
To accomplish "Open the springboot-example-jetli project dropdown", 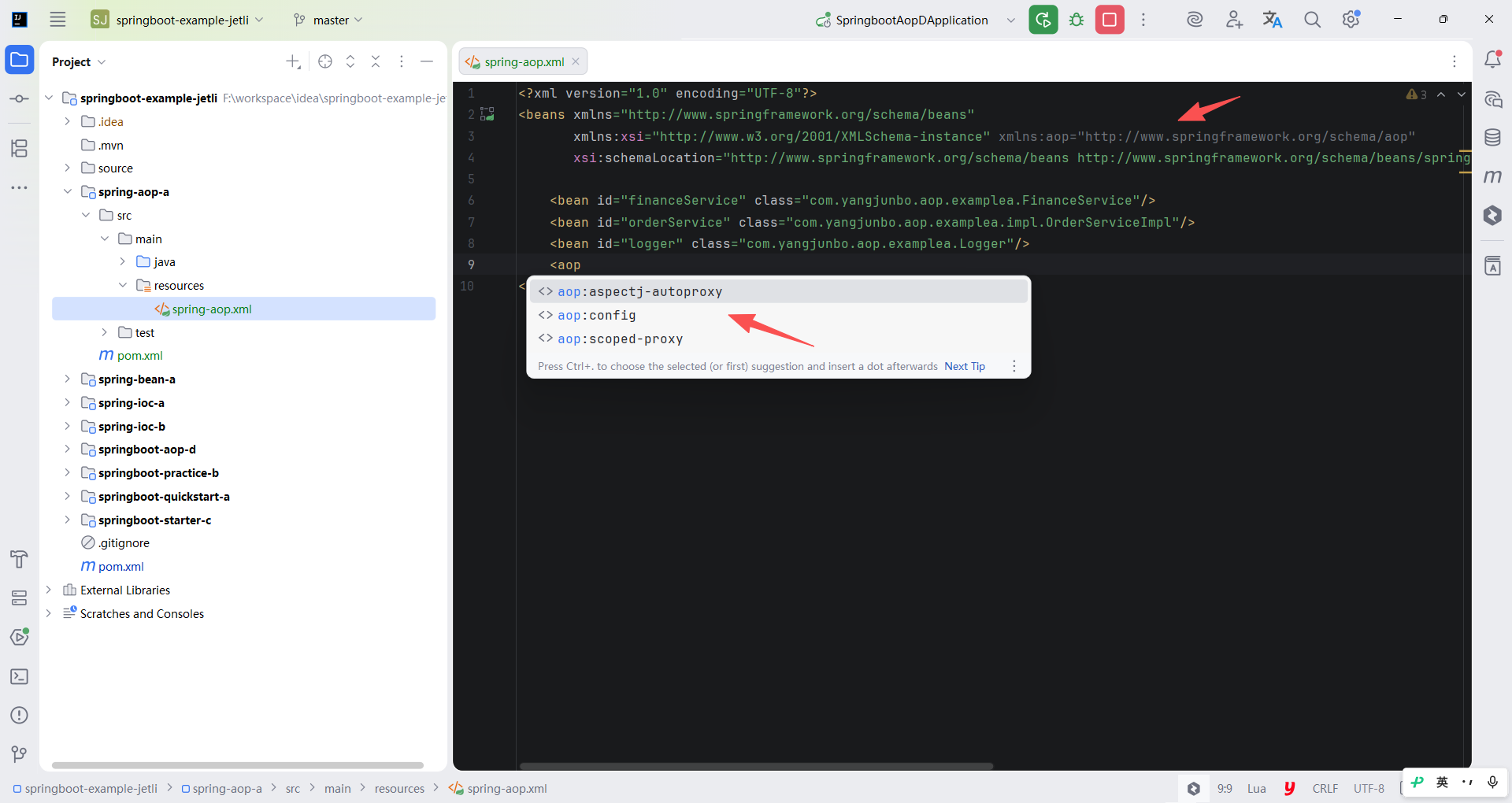I will coord(178,20).
